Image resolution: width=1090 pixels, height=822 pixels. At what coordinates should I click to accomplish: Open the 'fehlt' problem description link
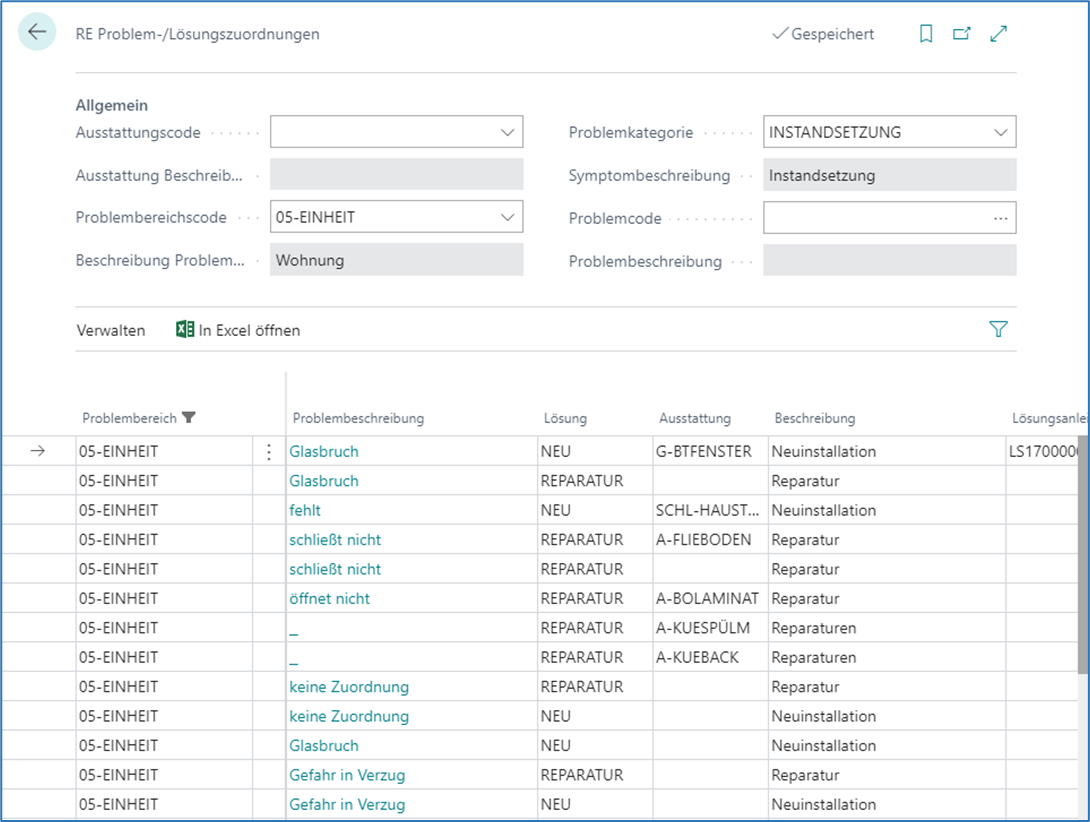(305, 510)
